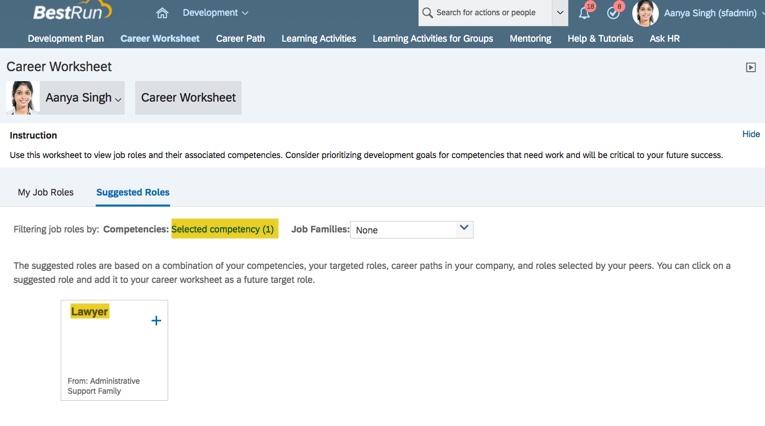Open the to-do checkmark icon

(613, 13)
